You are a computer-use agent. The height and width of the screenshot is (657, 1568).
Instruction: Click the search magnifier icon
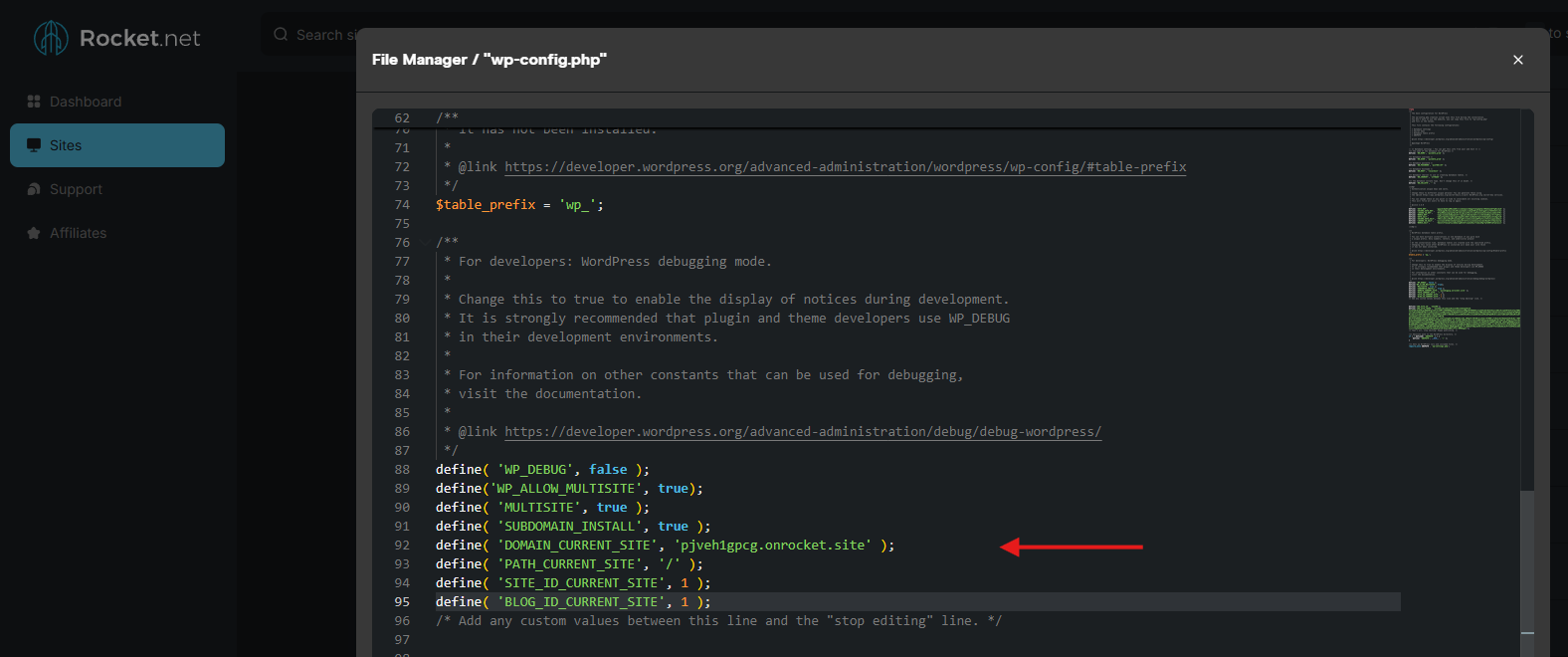(x=281, y=34)
